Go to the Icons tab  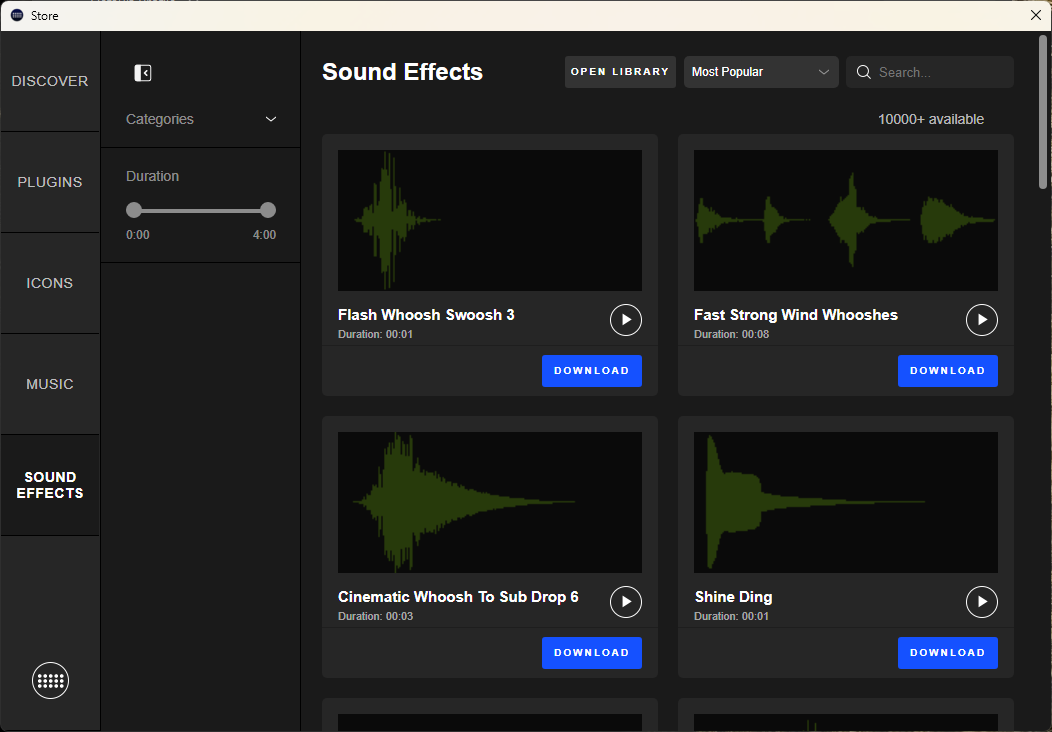point(50,283)
